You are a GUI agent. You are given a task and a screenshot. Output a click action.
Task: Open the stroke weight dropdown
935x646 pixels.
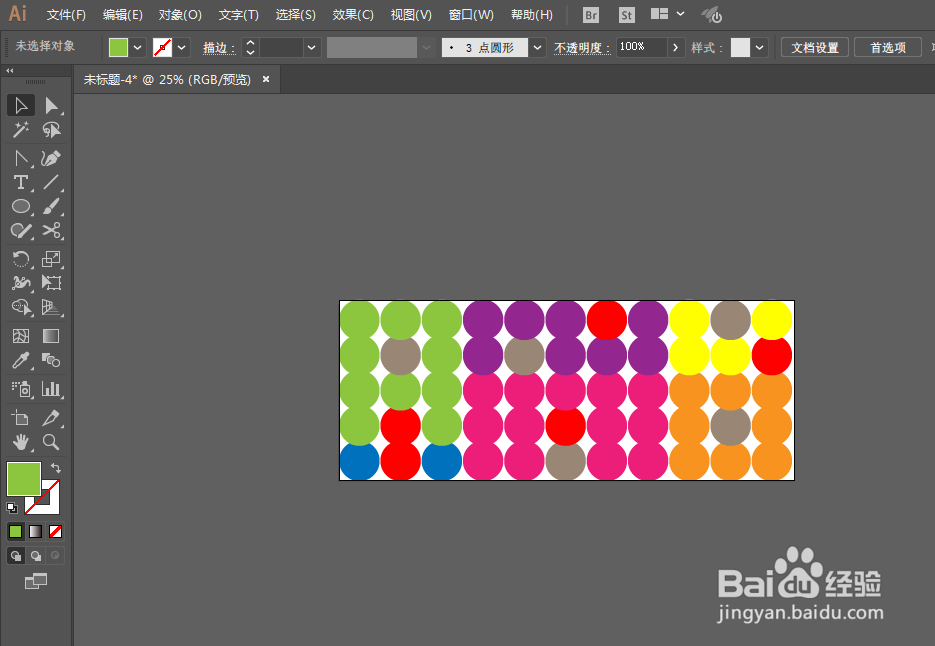coord(311,47)
